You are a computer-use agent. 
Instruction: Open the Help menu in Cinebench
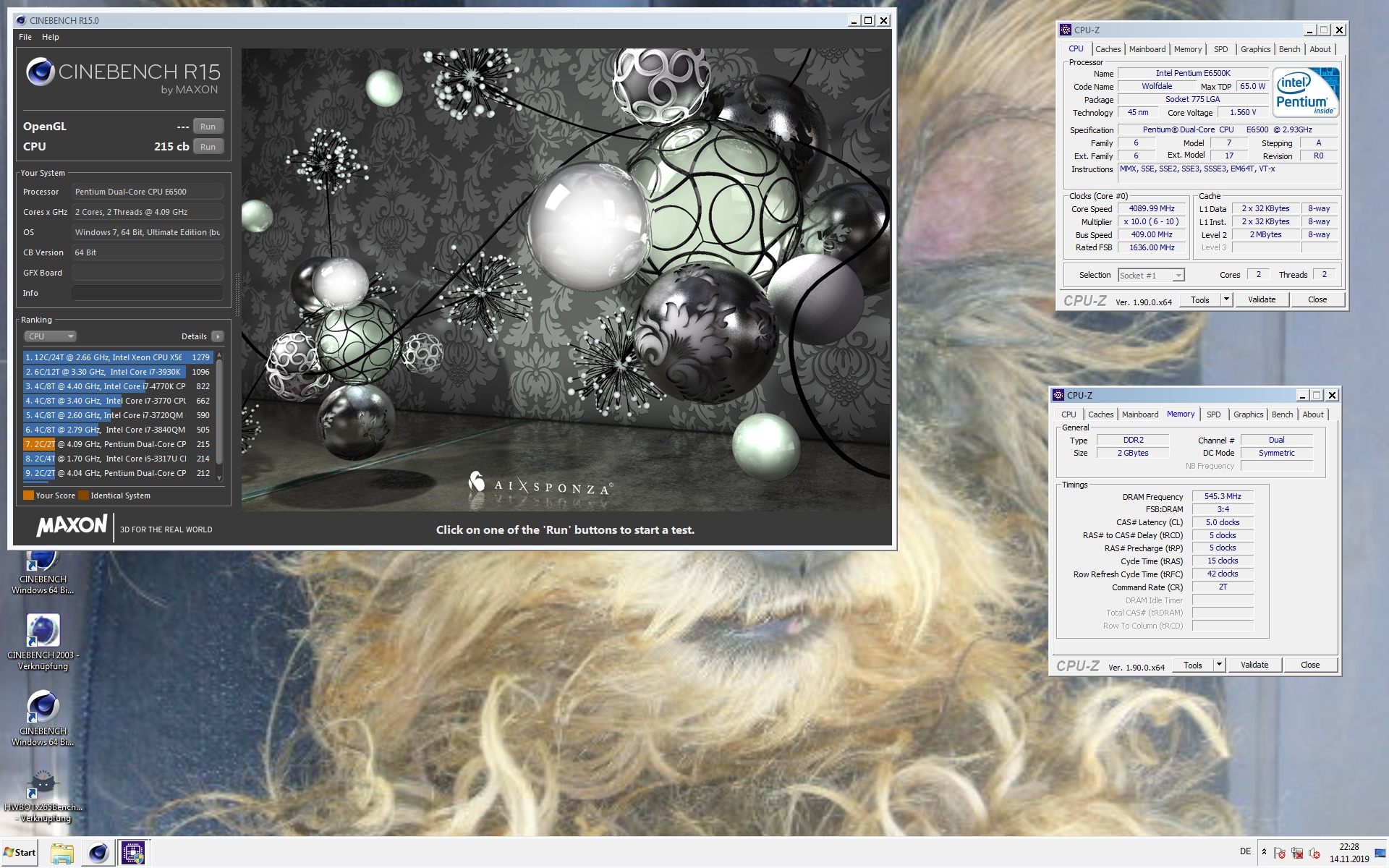click(51, 37)
